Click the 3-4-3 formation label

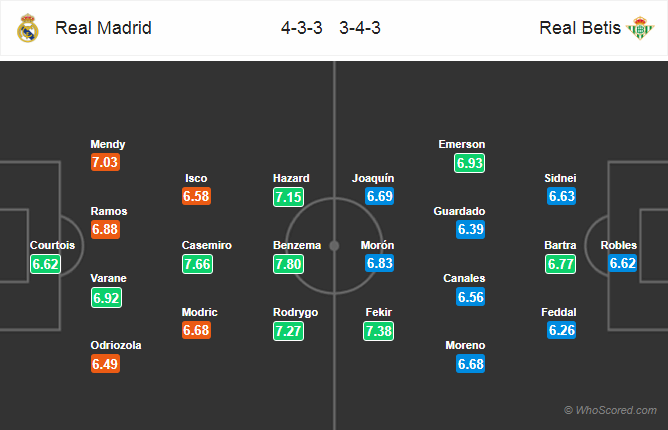pos(360,28)
